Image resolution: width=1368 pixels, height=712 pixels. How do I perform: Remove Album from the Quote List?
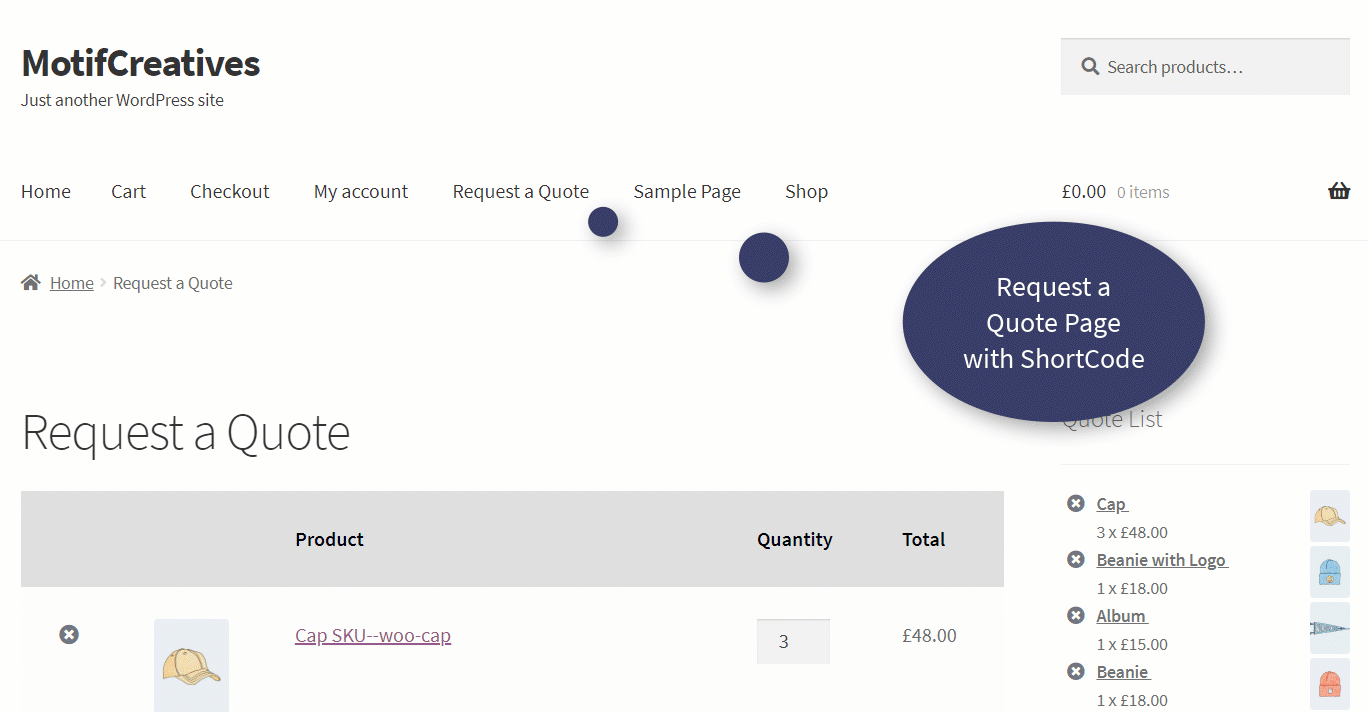1075,615
